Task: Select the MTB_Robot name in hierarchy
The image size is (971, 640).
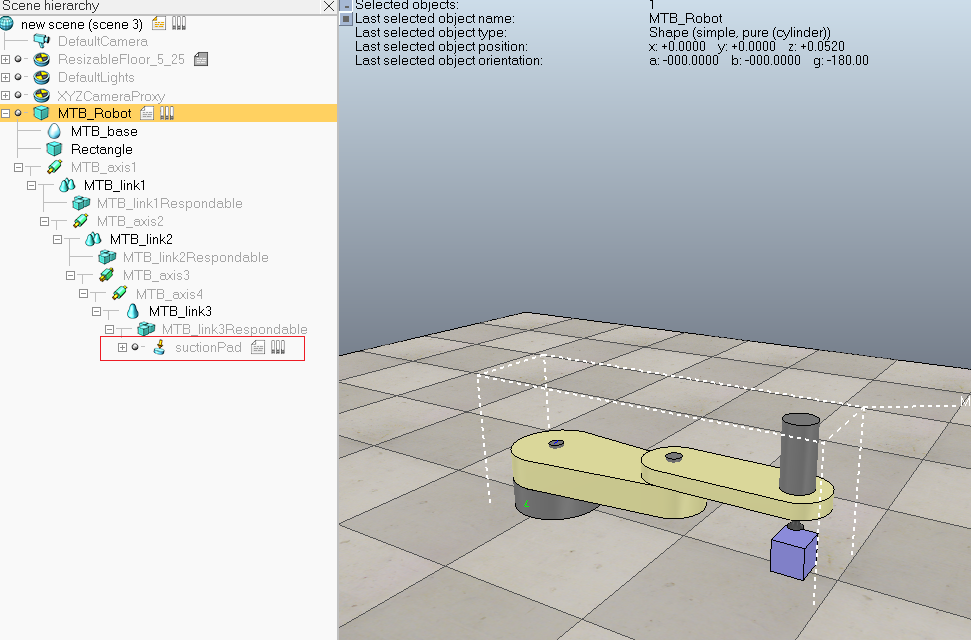Action: [x=95, y=113]
